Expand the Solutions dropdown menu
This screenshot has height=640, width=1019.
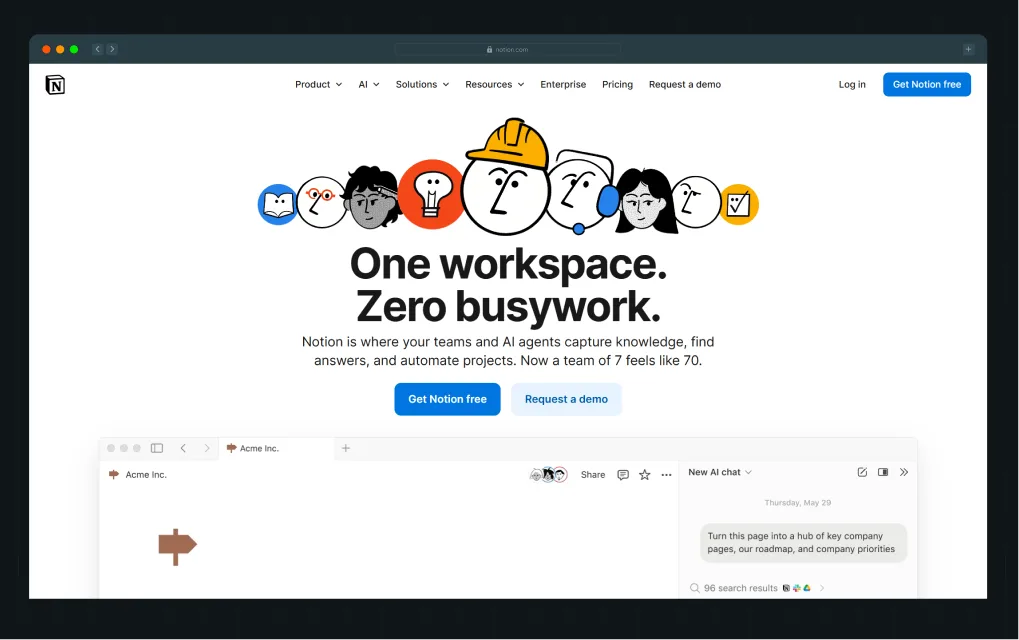click(422, 84)
